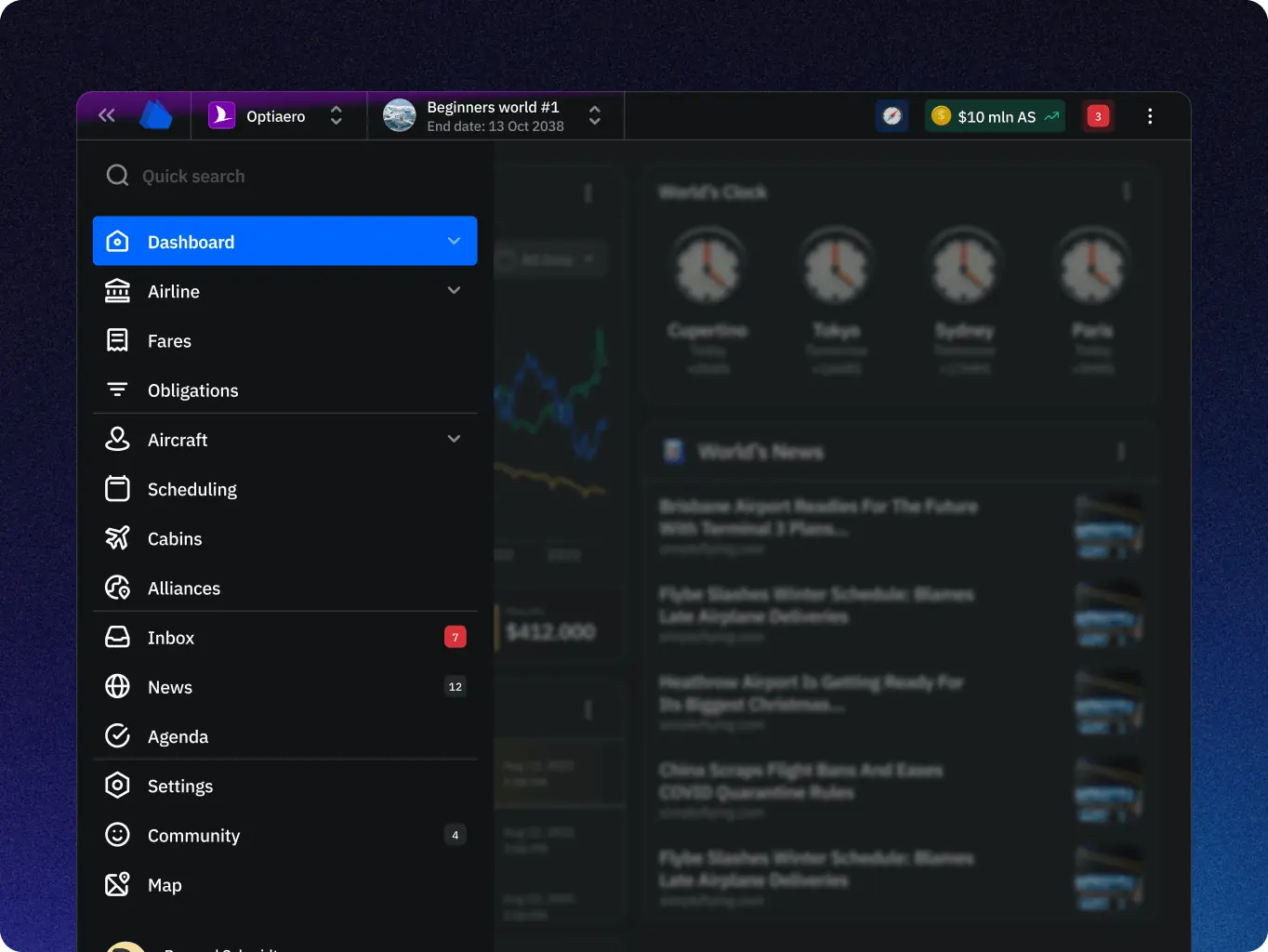The height and width of the screenshot is (952, 1268).
Task: Collapse the sidebar with the double-chevron arrows
Action: 106,114
